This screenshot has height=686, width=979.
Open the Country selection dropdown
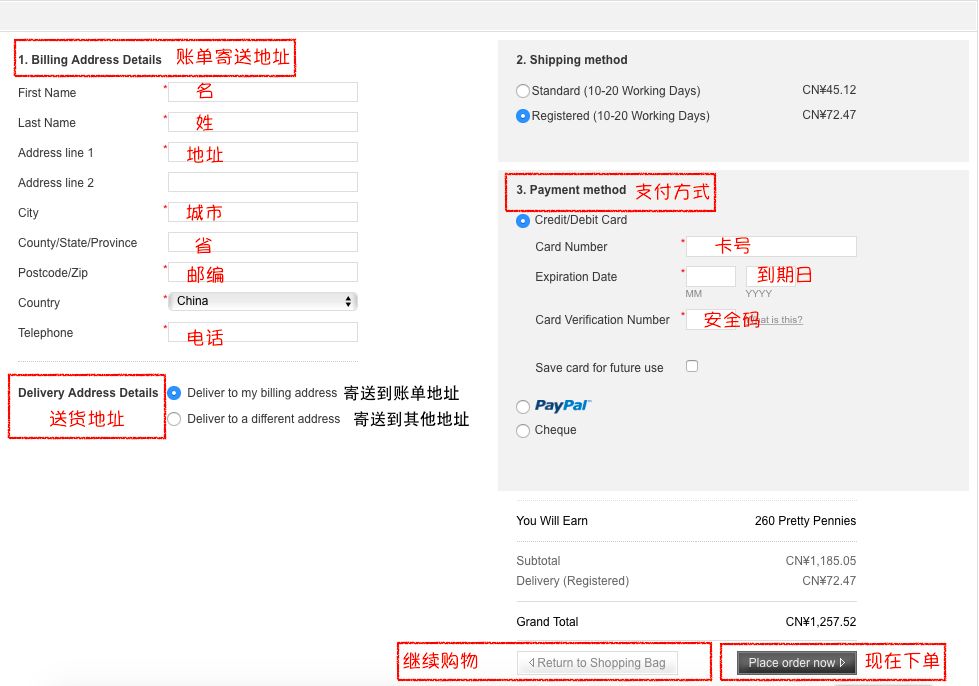click(262, 301)
